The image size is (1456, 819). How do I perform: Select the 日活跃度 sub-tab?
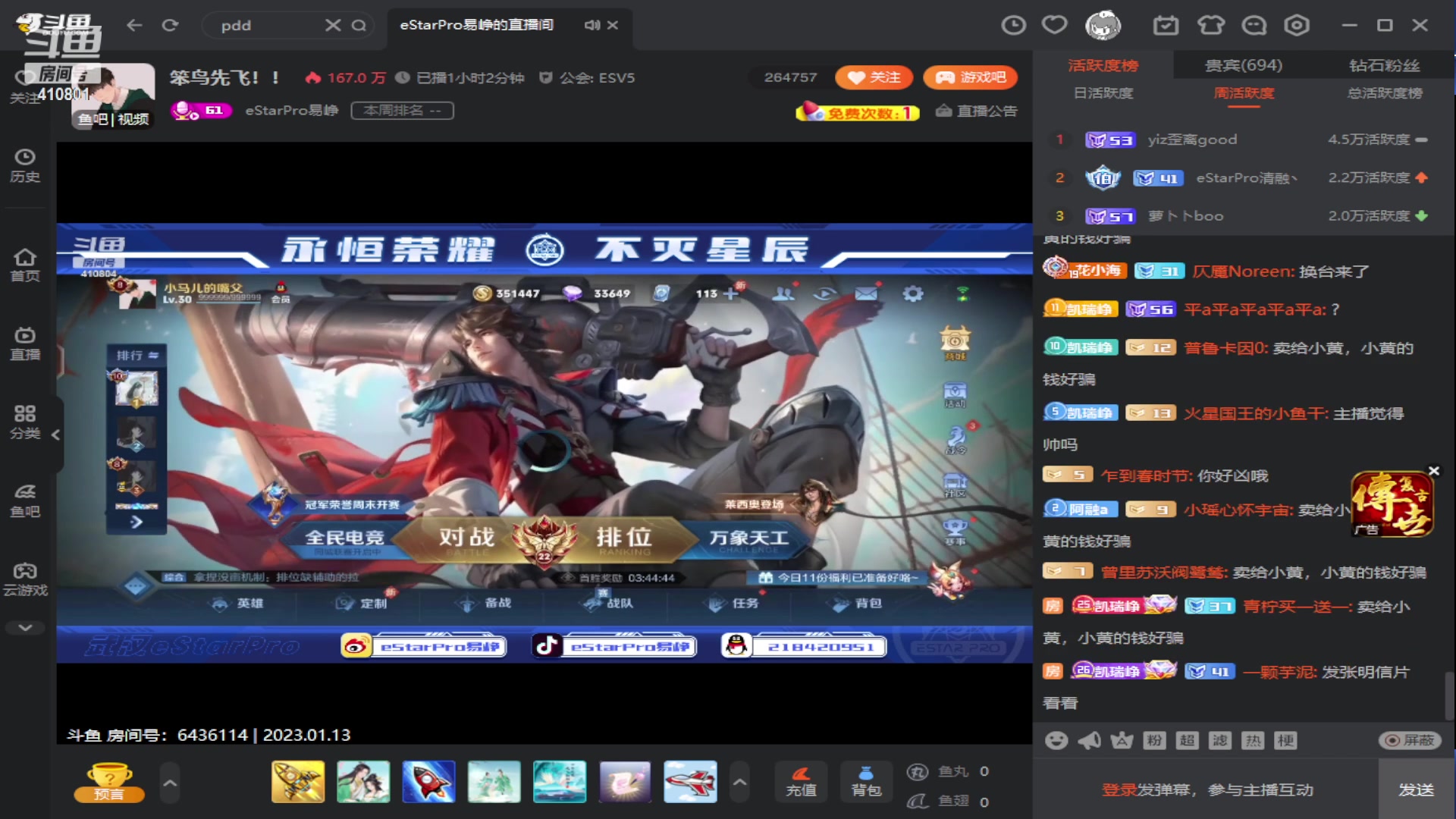(x=1103, y=93)
